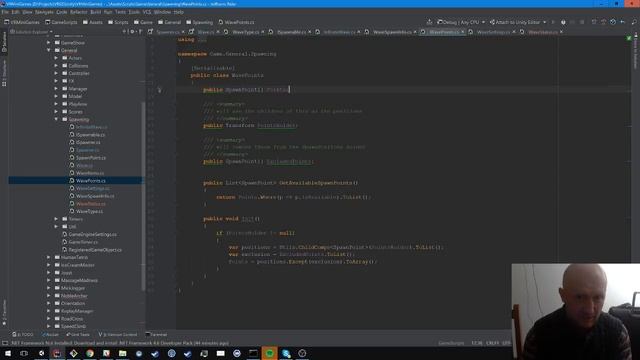Open File Explorer from the taskbar
640x360 pixels.
click(122, 353)
